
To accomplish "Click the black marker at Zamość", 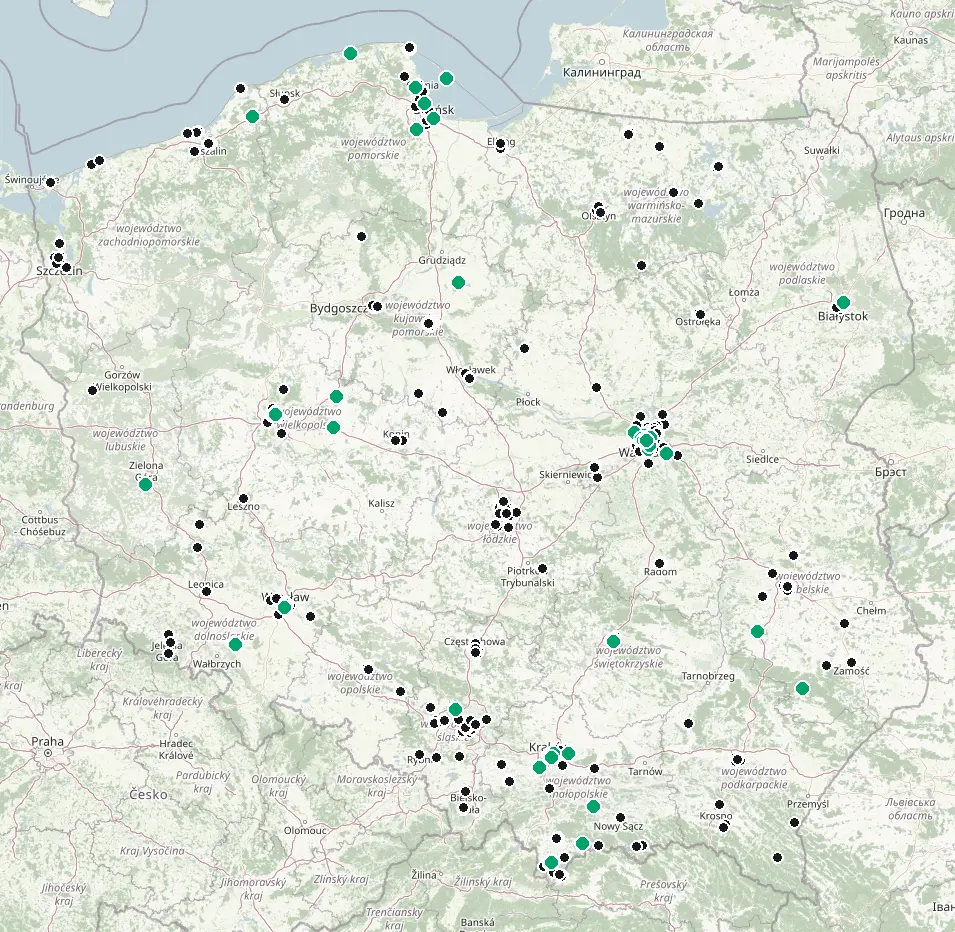I will (851, 662).
